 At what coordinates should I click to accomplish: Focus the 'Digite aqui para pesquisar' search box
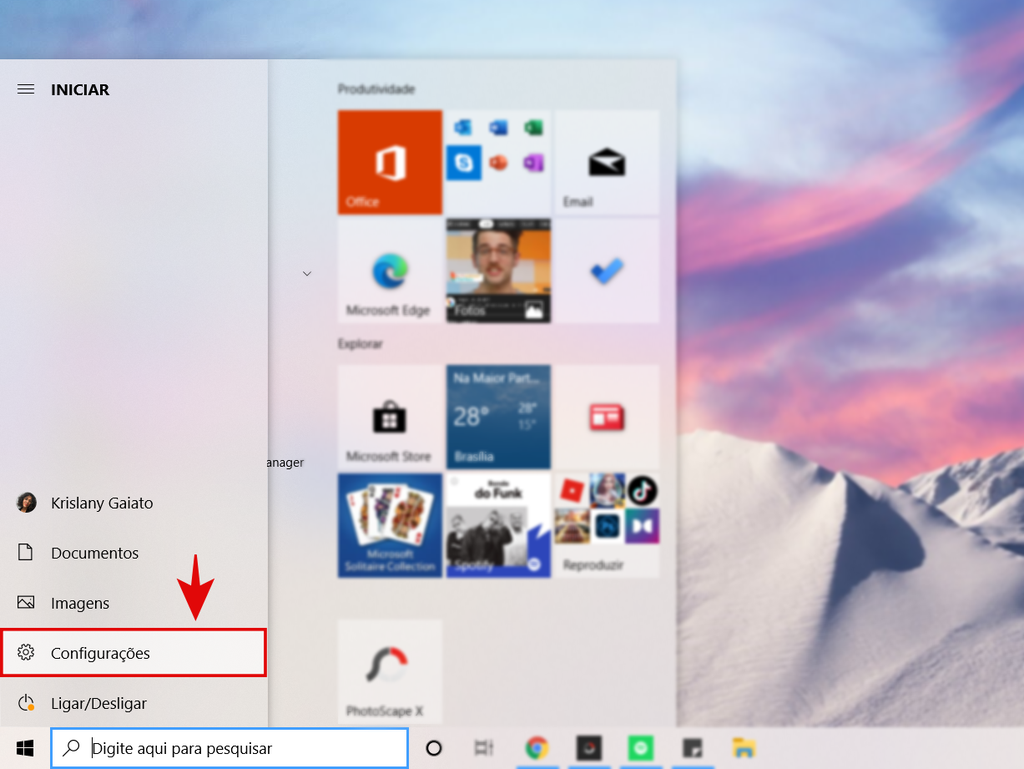(x=230, y=748)
